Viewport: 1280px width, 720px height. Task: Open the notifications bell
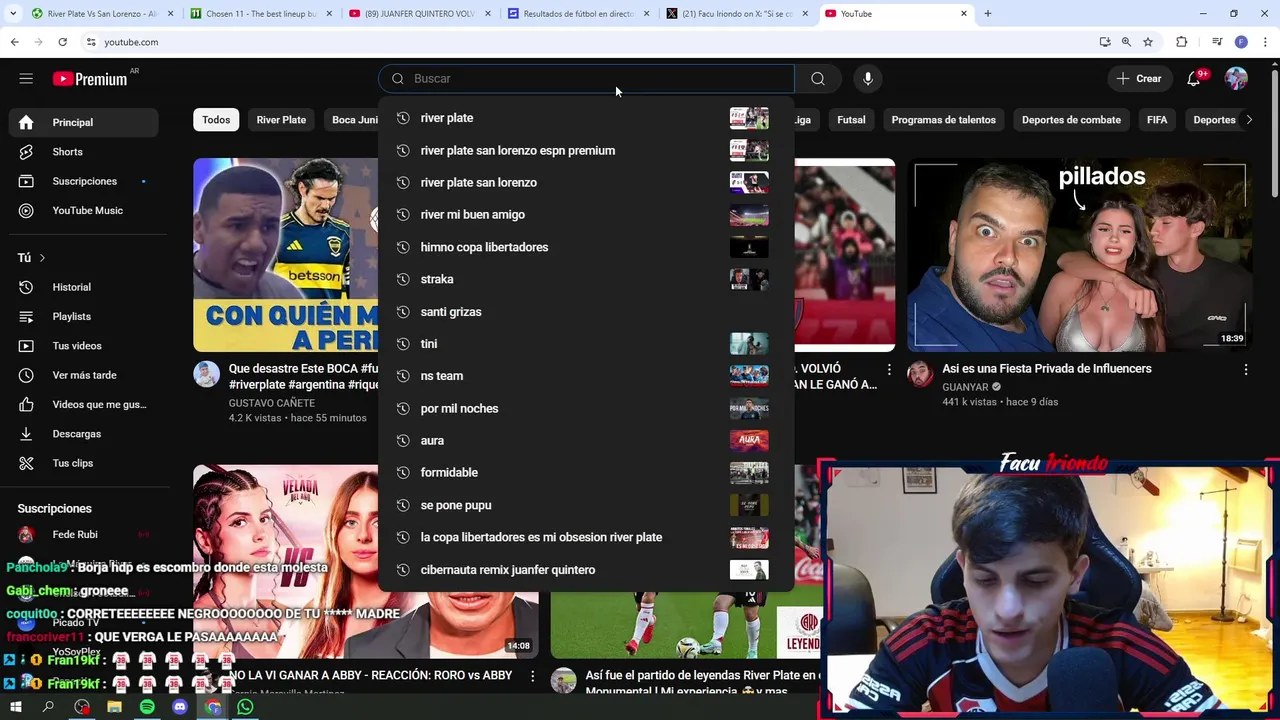pos(1194,78)
